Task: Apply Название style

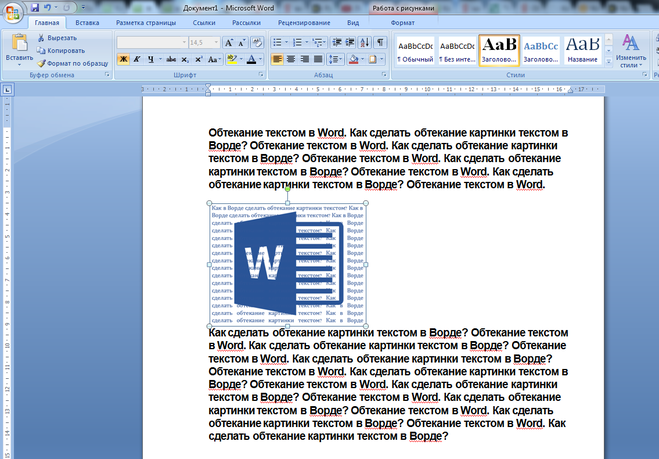Action: pyautogui.click(x=583, y=50)
